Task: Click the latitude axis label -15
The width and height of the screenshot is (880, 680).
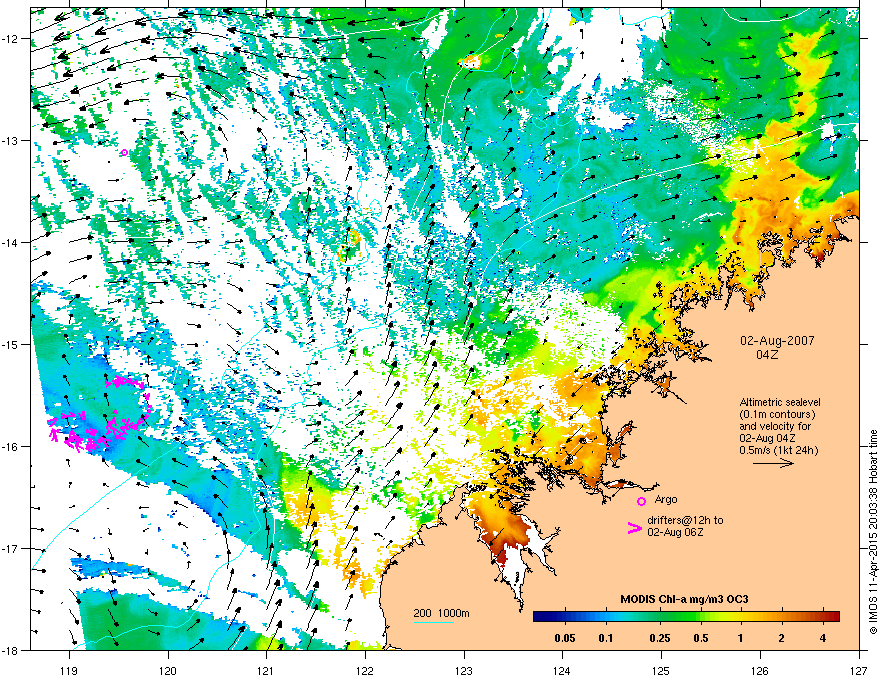Action: [10, 344]
